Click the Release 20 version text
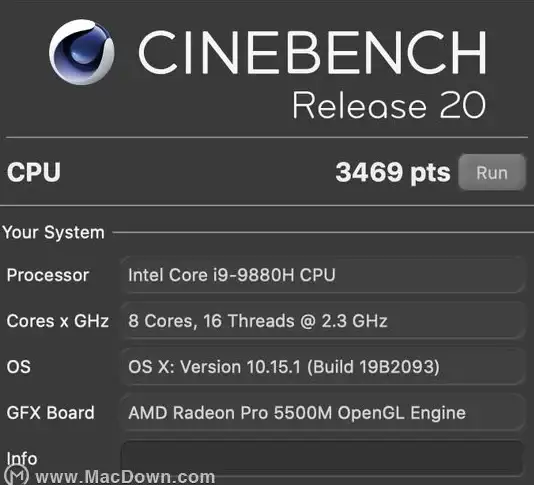Viewport: 534px width, 485px height. (x=389, y=105)
